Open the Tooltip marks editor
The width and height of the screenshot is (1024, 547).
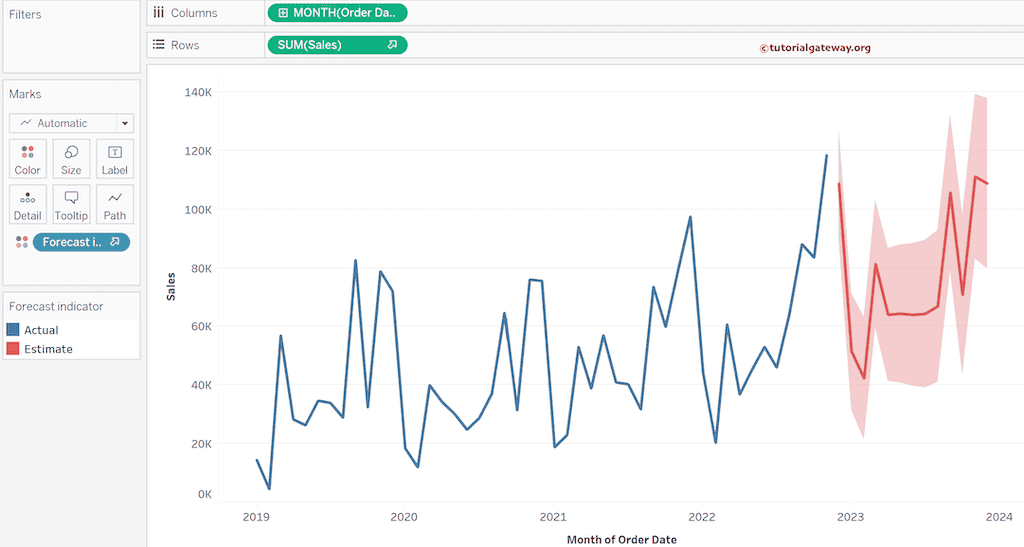(71, 204)
